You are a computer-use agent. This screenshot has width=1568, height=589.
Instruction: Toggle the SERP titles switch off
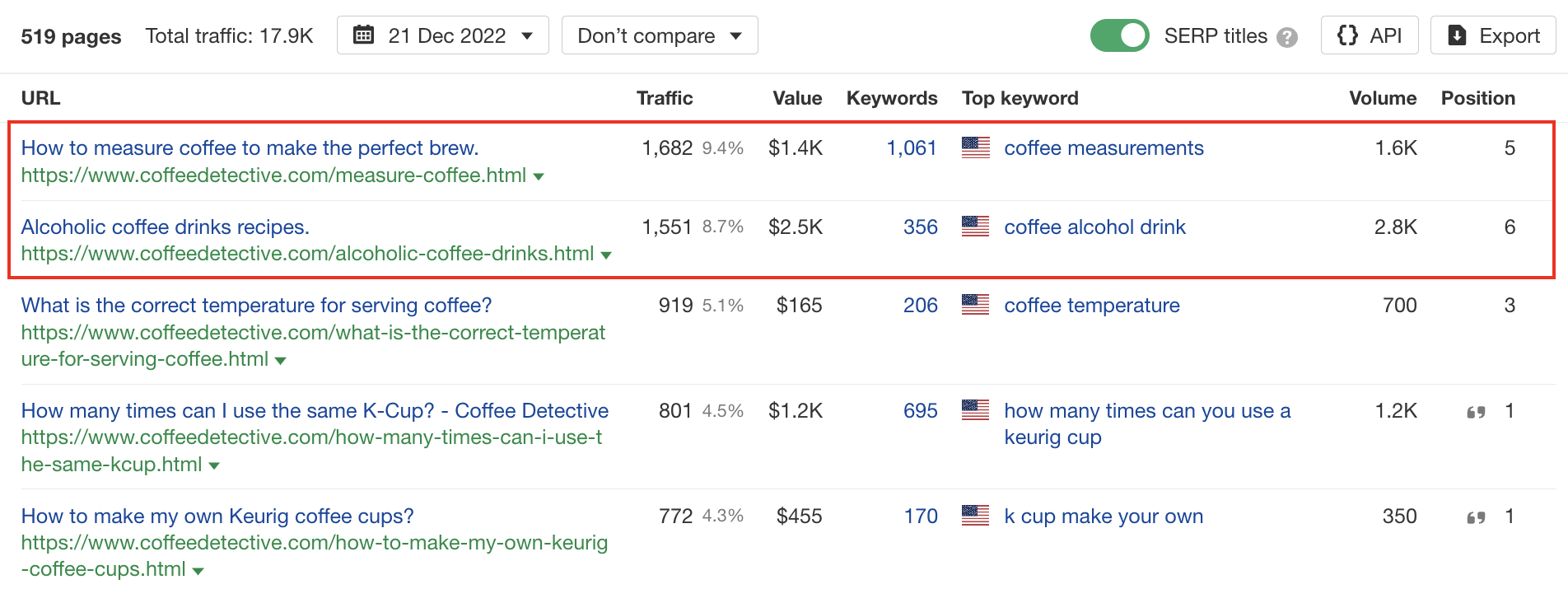pyautogui.click(x=1119, y=35)
